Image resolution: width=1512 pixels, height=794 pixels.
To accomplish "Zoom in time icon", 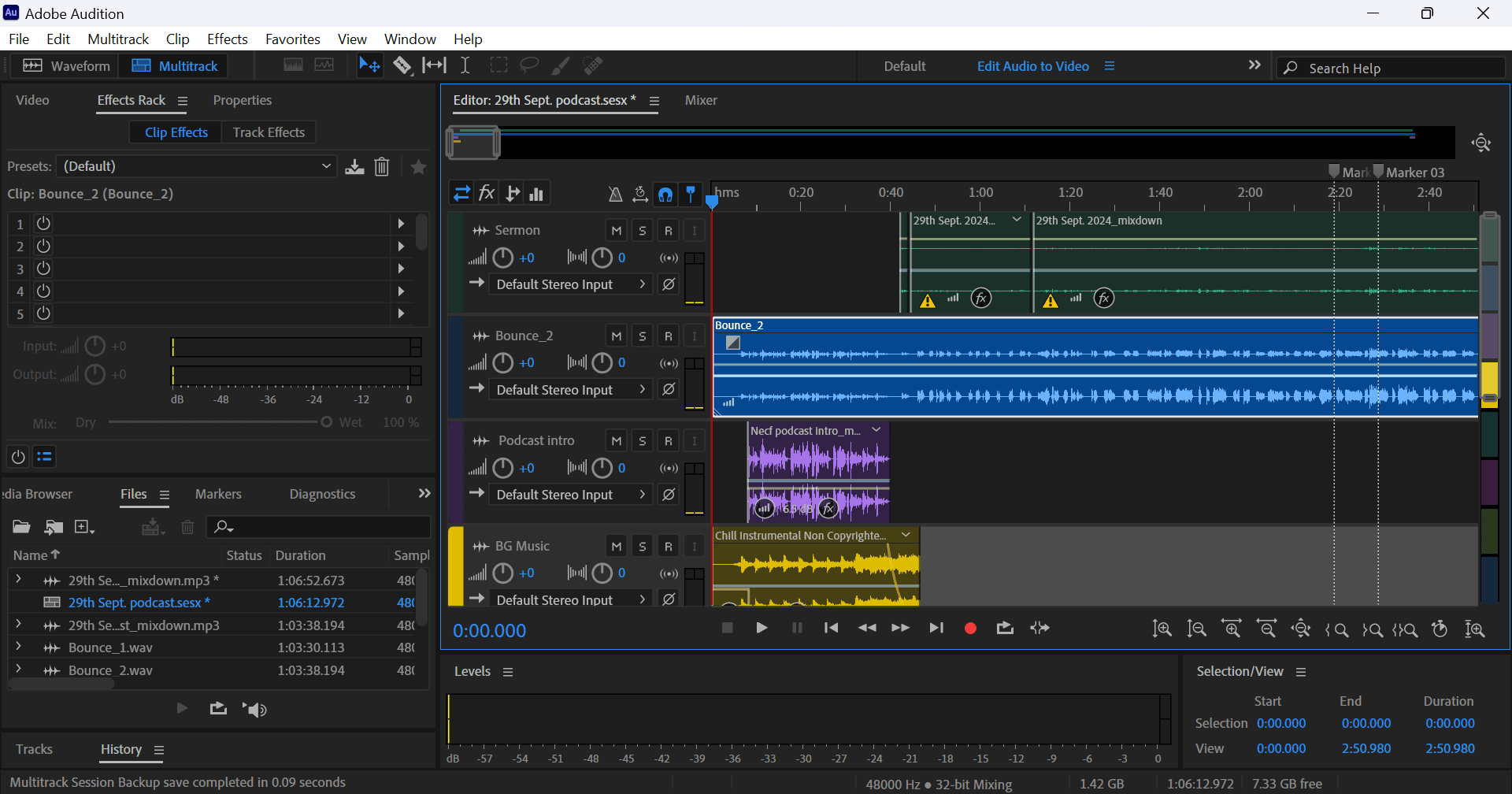I will point(1231,629).
